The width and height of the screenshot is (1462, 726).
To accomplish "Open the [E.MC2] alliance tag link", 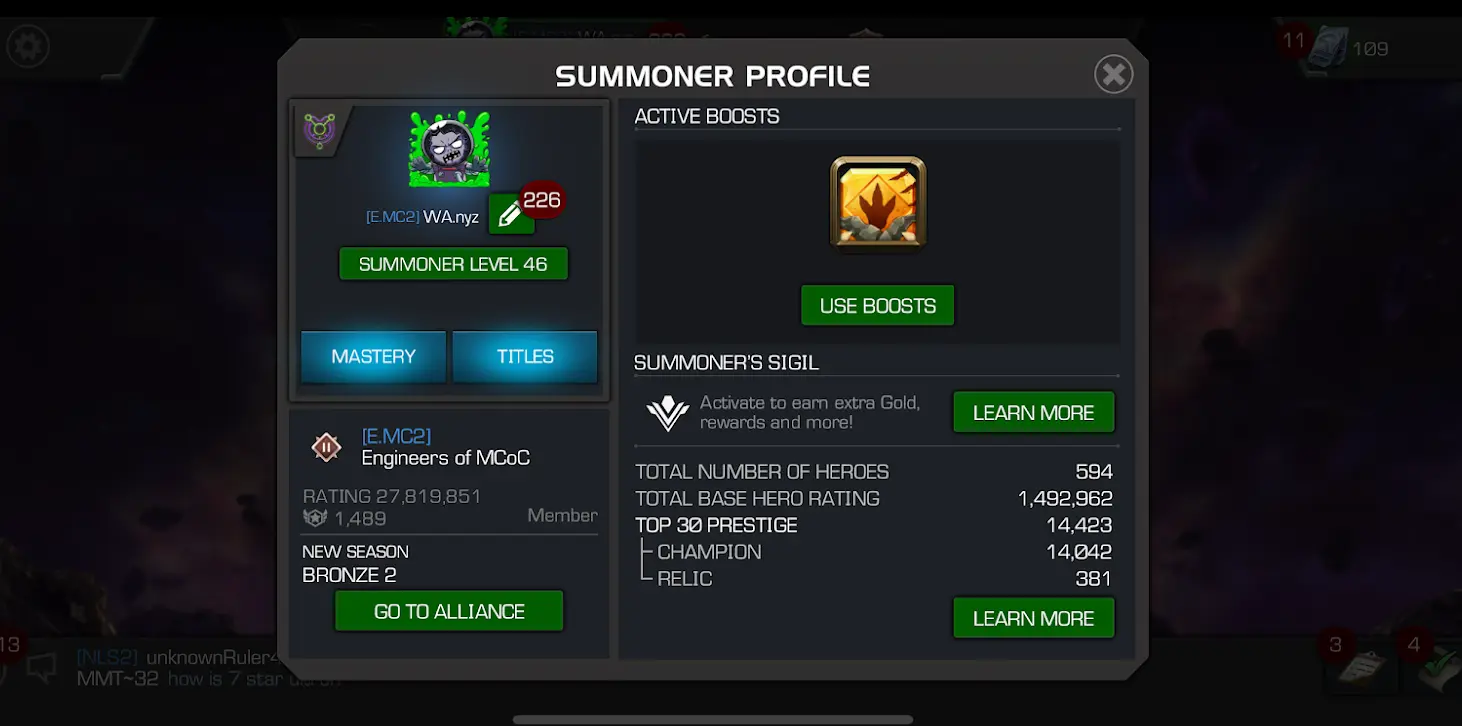I will click(x=396, y=436).
